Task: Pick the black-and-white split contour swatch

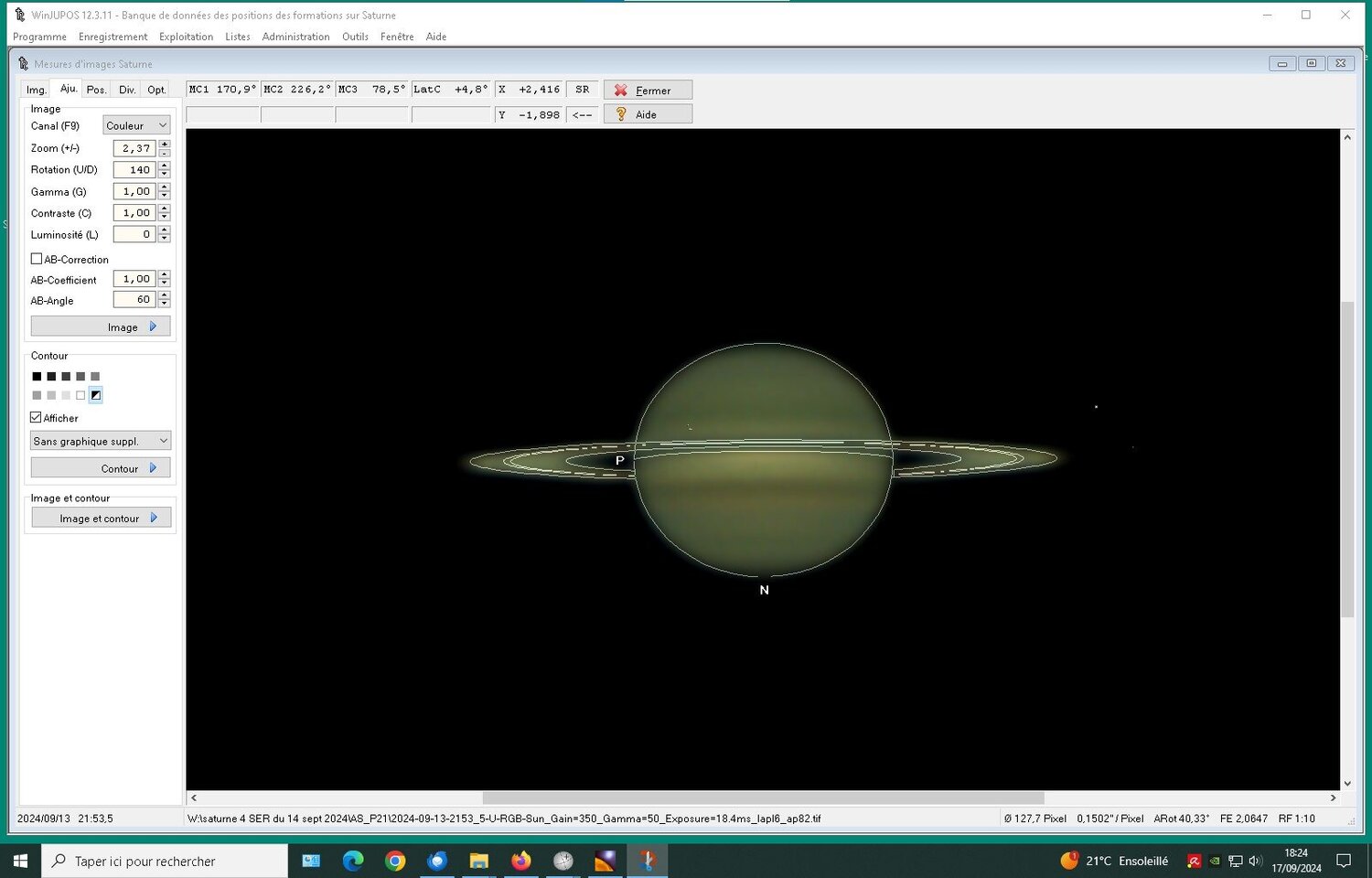Action: click(95, 395)
